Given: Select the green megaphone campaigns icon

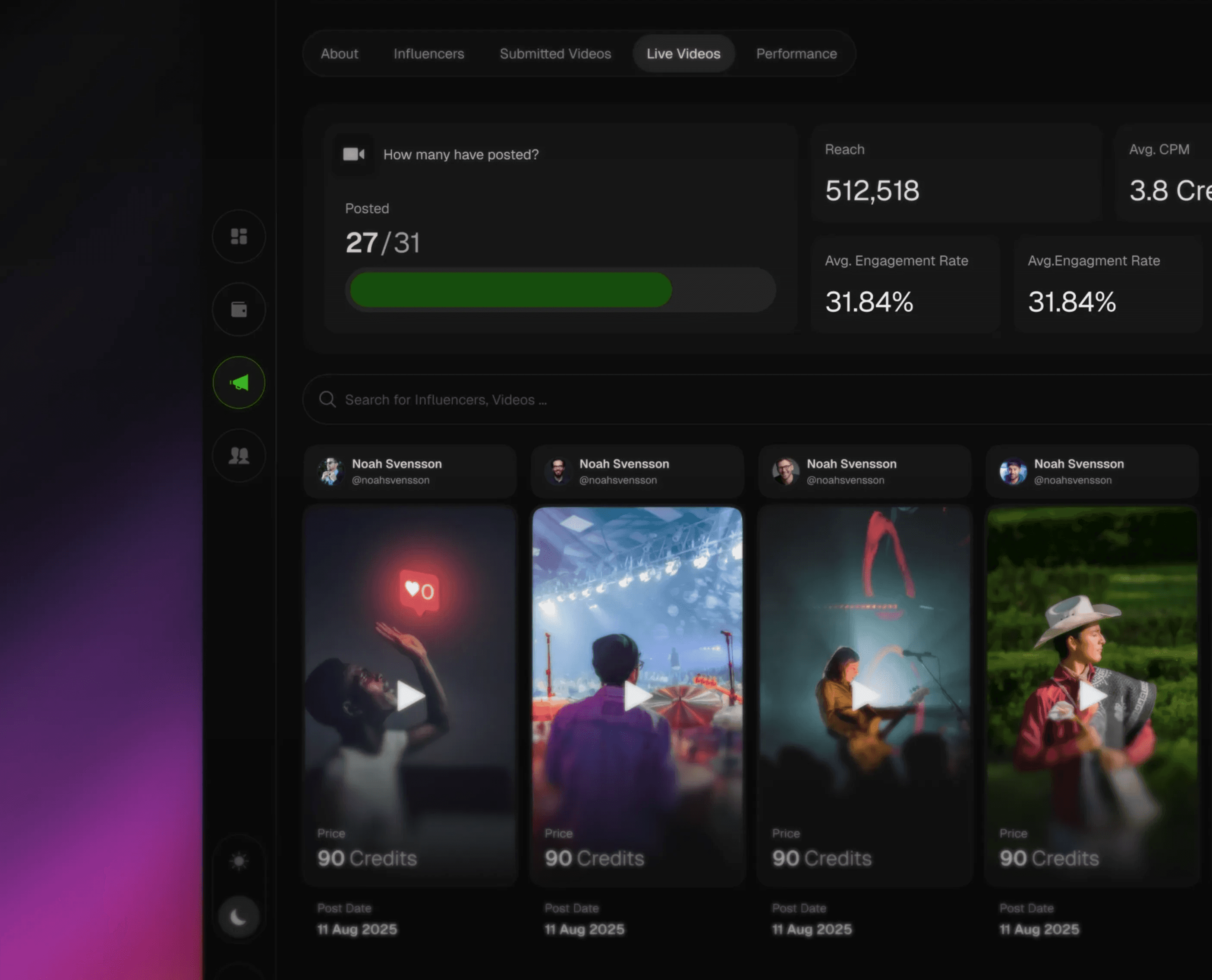Looking at the screenshot, I should [239, 383].
